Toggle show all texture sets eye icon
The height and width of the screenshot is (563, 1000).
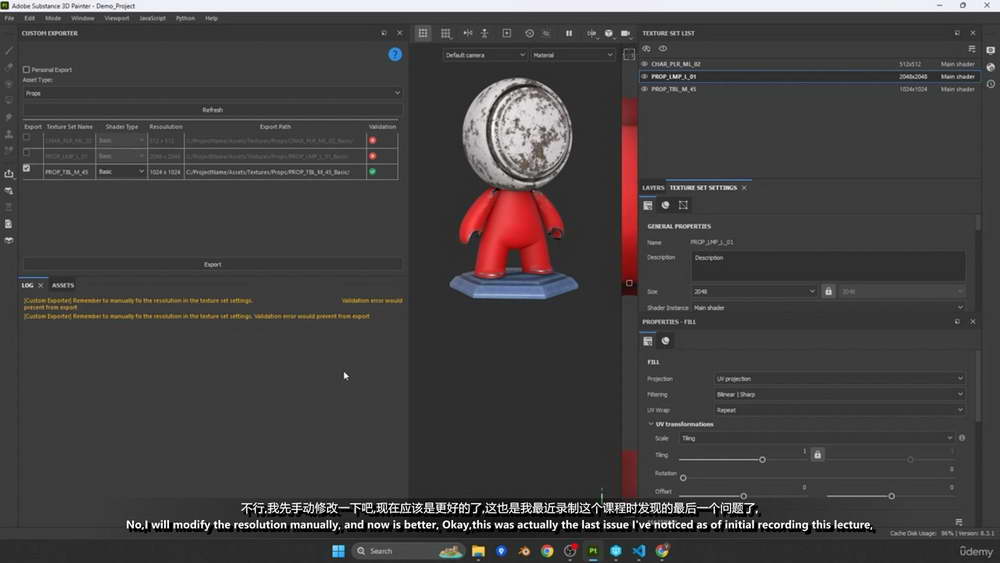[663, 48]
